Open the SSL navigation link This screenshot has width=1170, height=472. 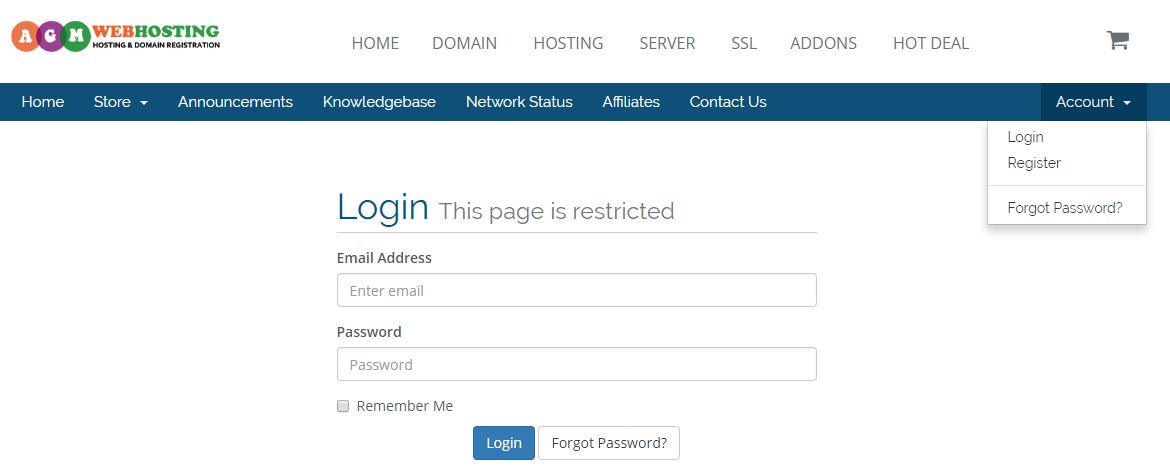coord(744,43)
